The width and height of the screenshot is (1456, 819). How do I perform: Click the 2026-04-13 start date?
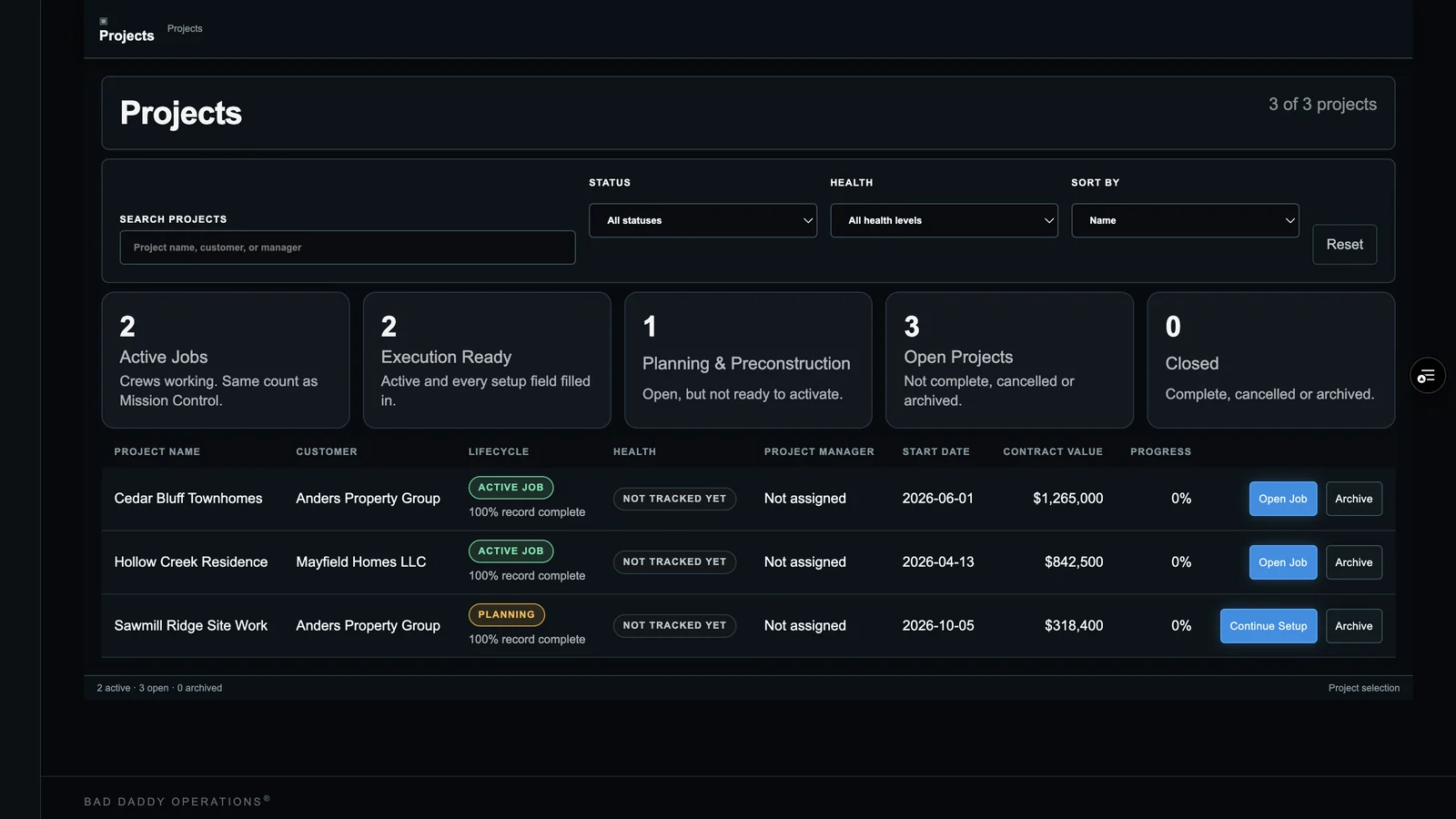tap(937, 562)
